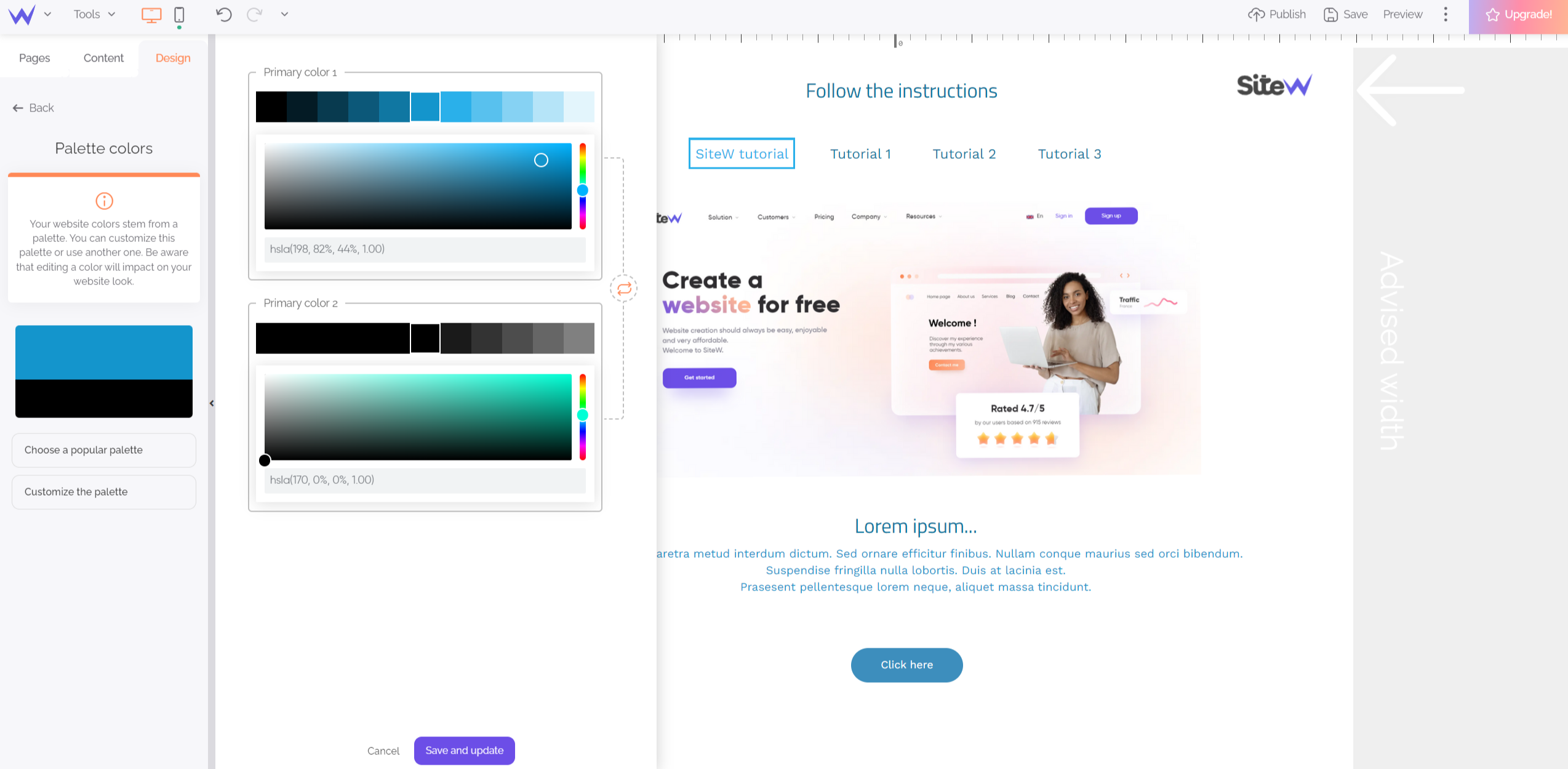Click the refresh/sync palette icon
The height and width of the screenshot is (769, 1568).
623,289
